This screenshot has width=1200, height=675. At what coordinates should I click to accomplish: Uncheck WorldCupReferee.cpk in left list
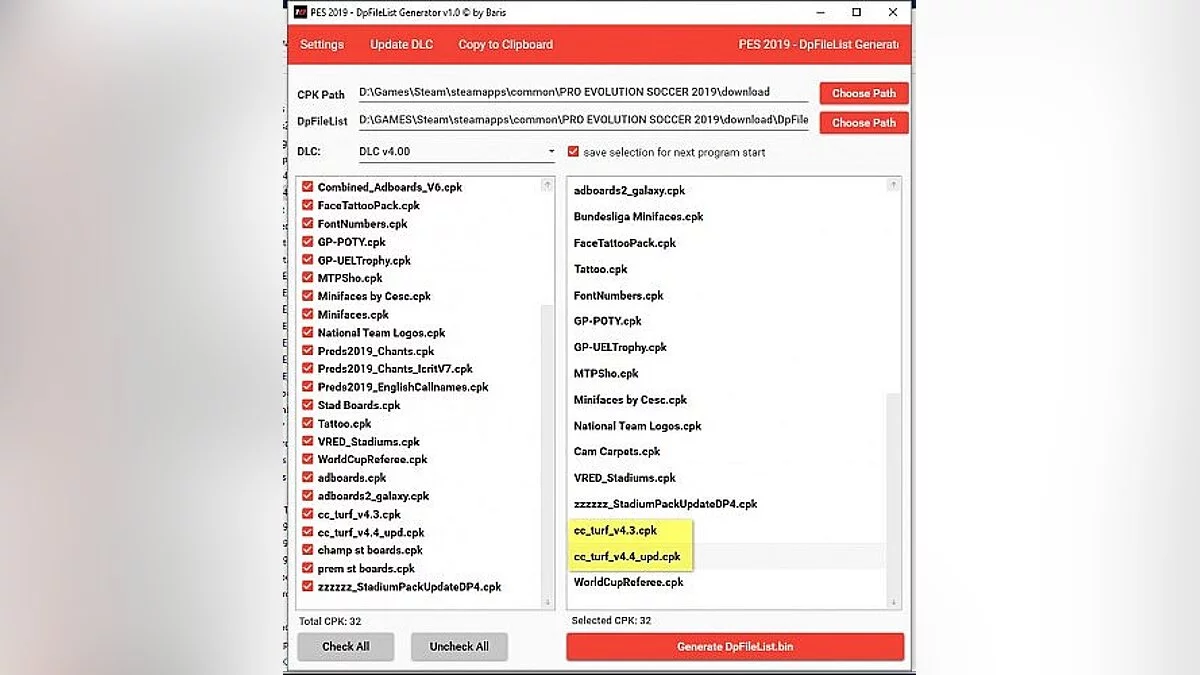[308, 460]
